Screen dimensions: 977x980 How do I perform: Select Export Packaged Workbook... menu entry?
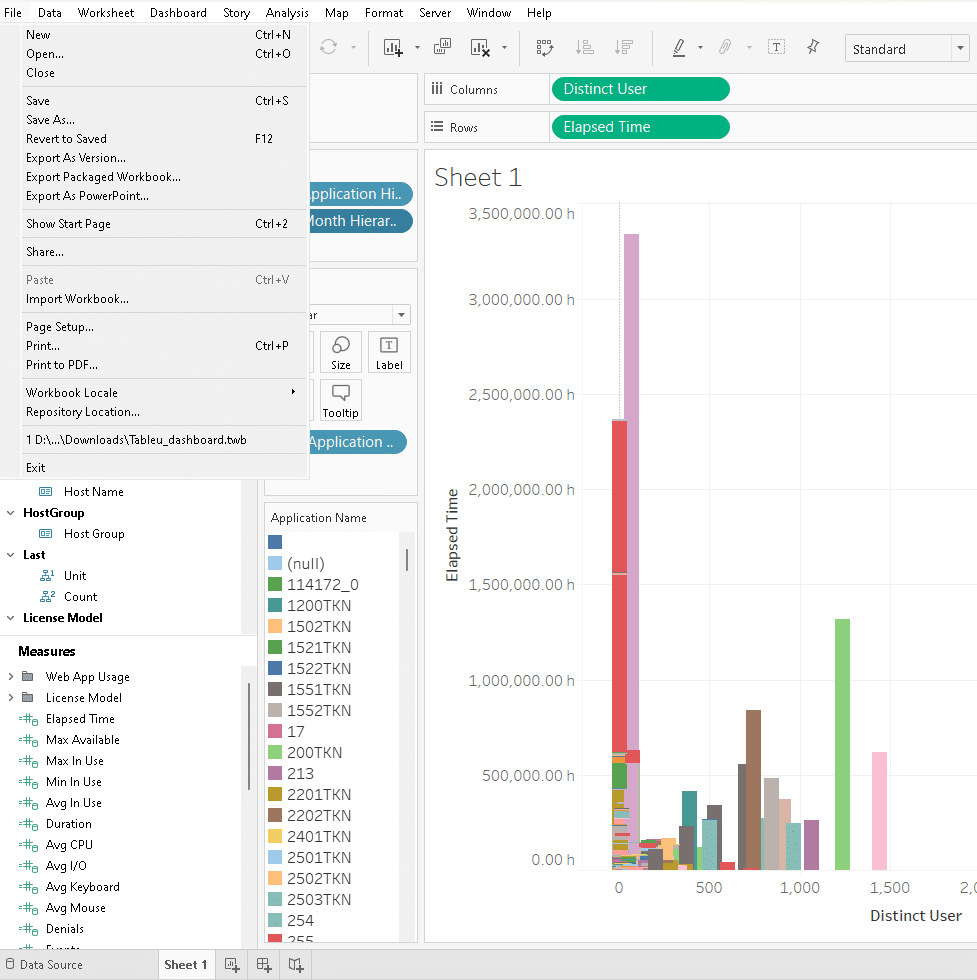pos(165,177)
